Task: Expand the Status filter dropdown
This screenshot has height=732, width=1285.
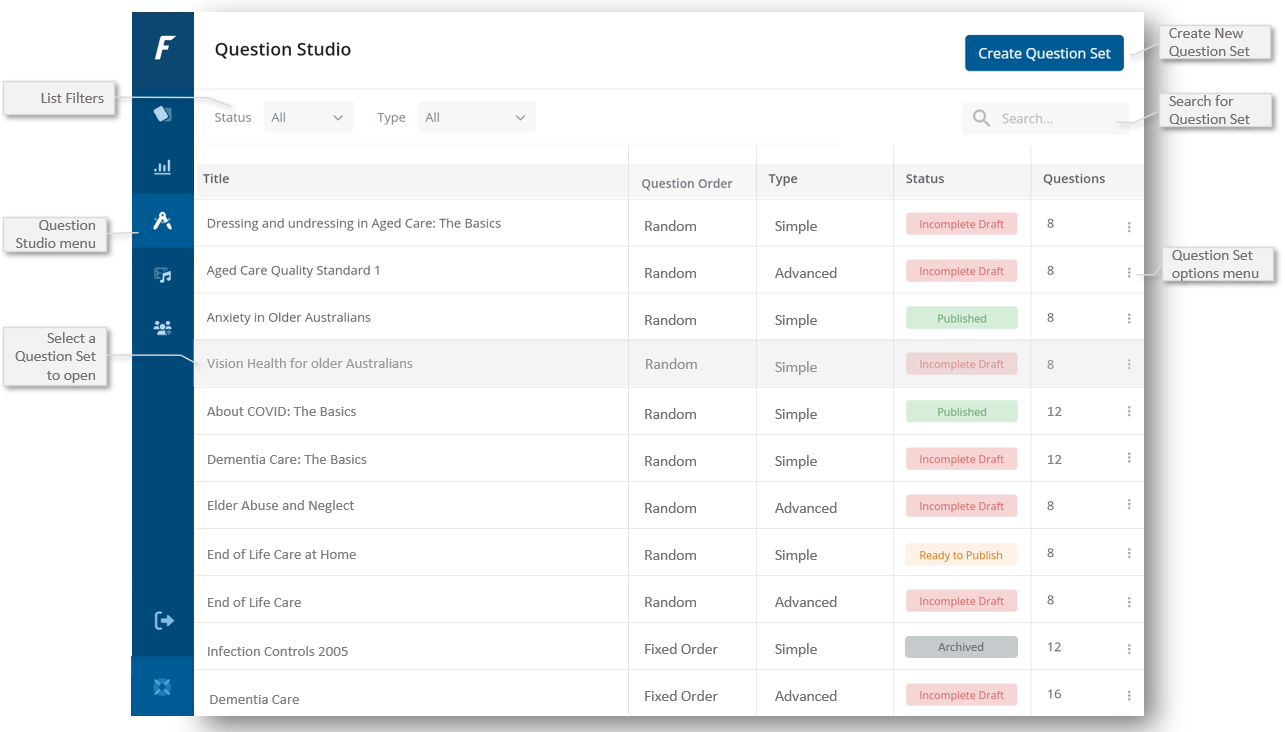Action: click(x=308, y=118)
